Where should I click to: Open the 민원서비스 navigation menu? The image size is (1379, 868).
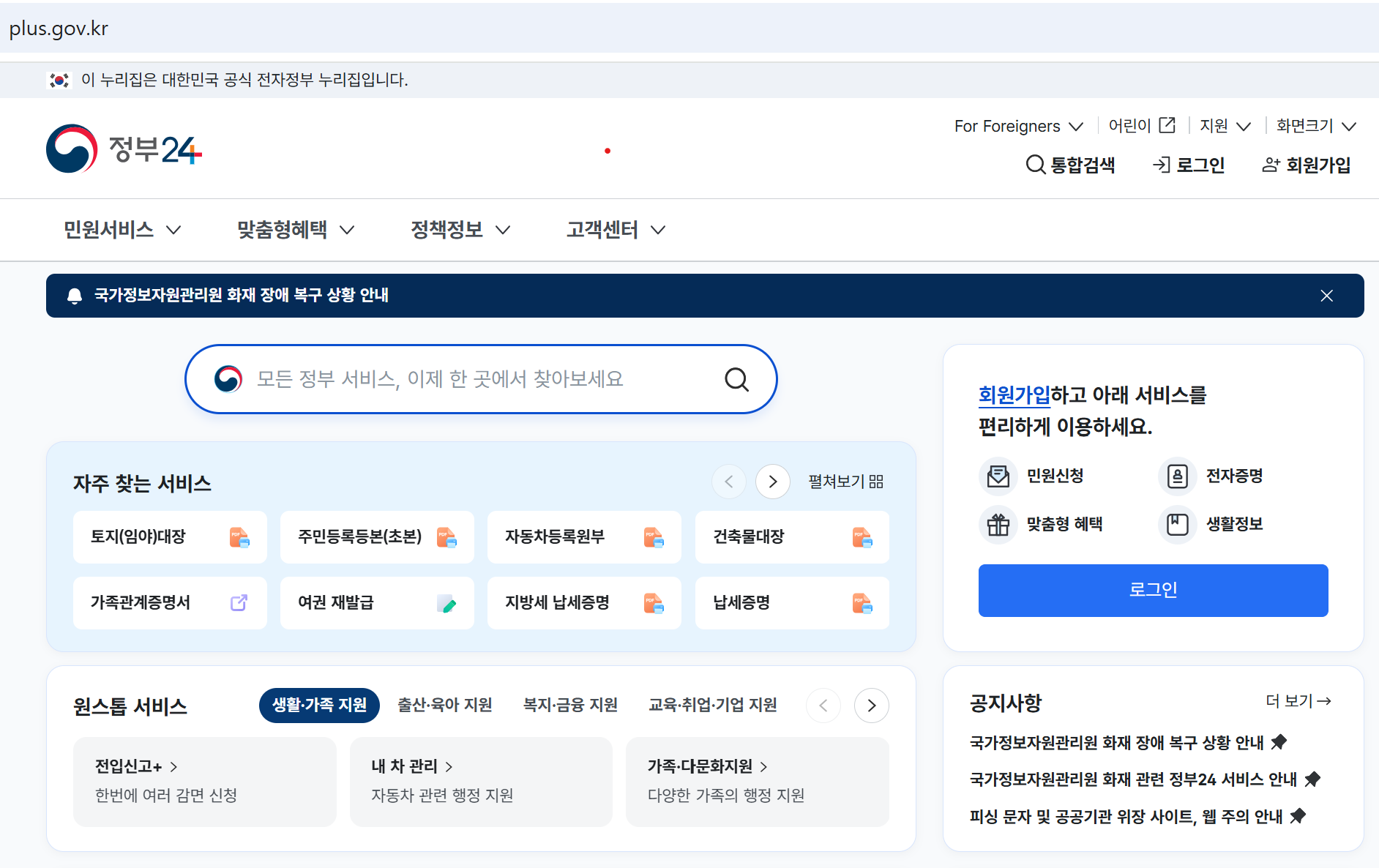click(x=122, y=230)
